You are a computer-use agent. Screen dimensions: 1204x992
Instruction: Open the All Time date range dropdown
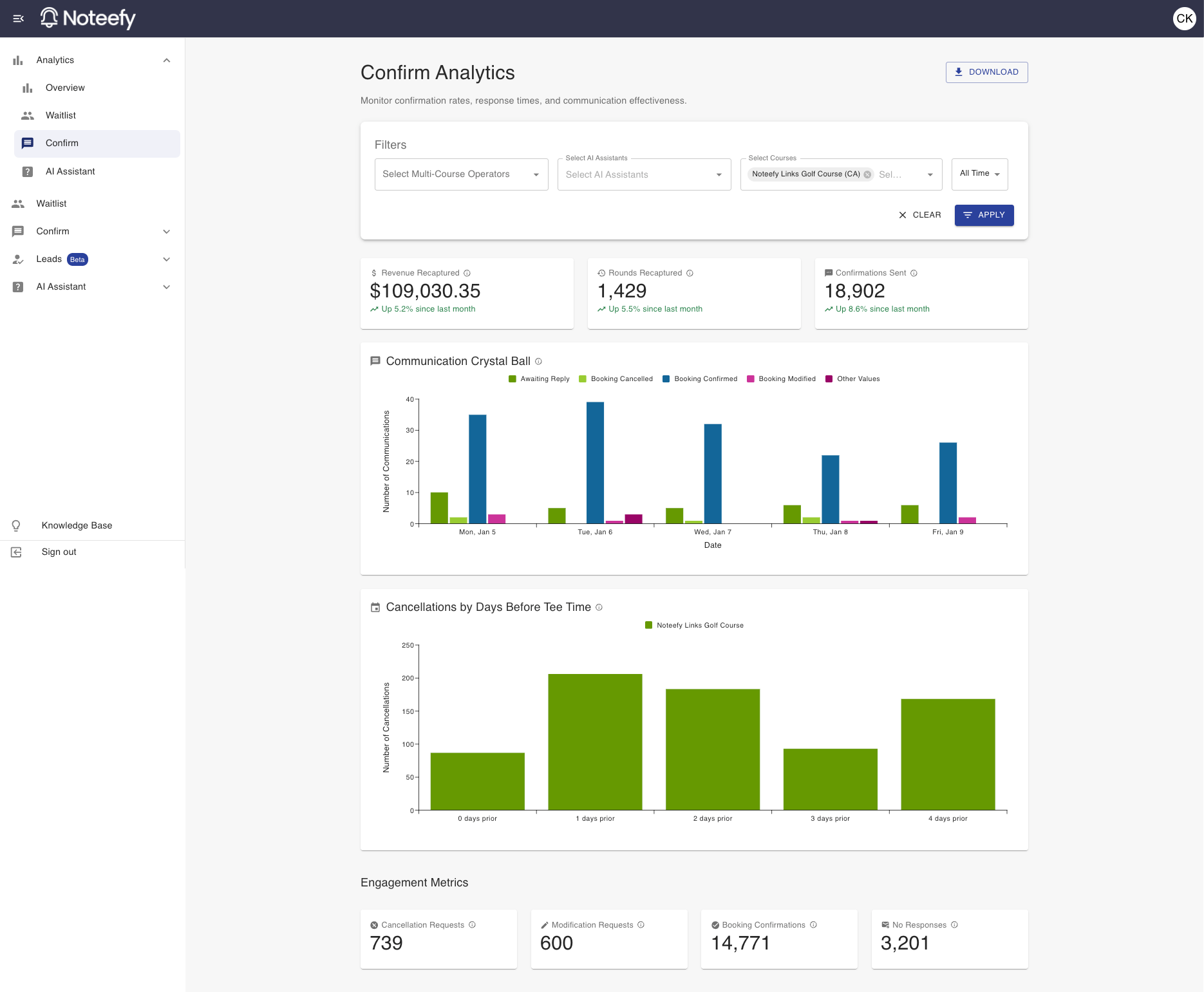pyautogui.click(x=979, y=174)
